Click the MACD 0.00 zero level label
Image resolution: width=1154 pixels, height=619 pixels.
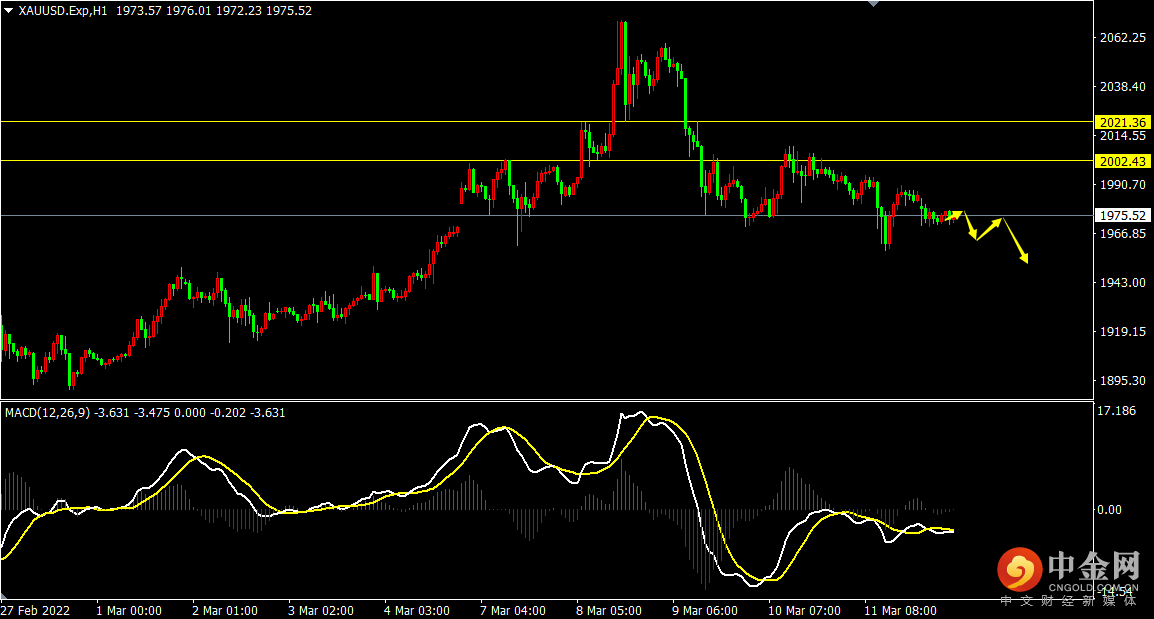coord(1109,509)
